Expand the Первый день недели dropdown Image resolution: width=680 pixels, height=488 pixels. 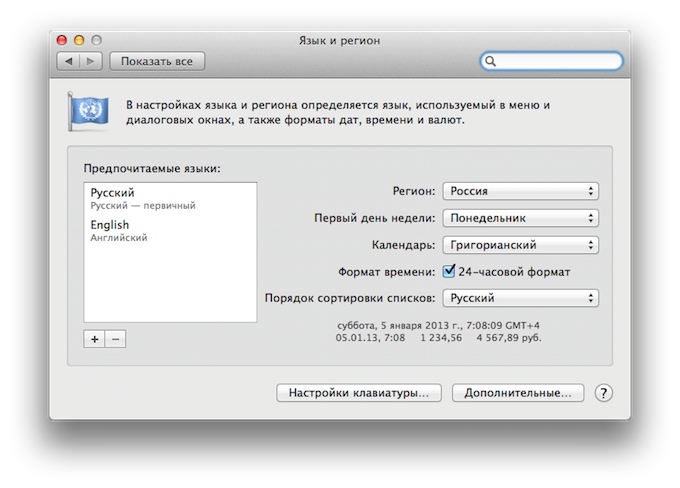[x=521, y=218]
